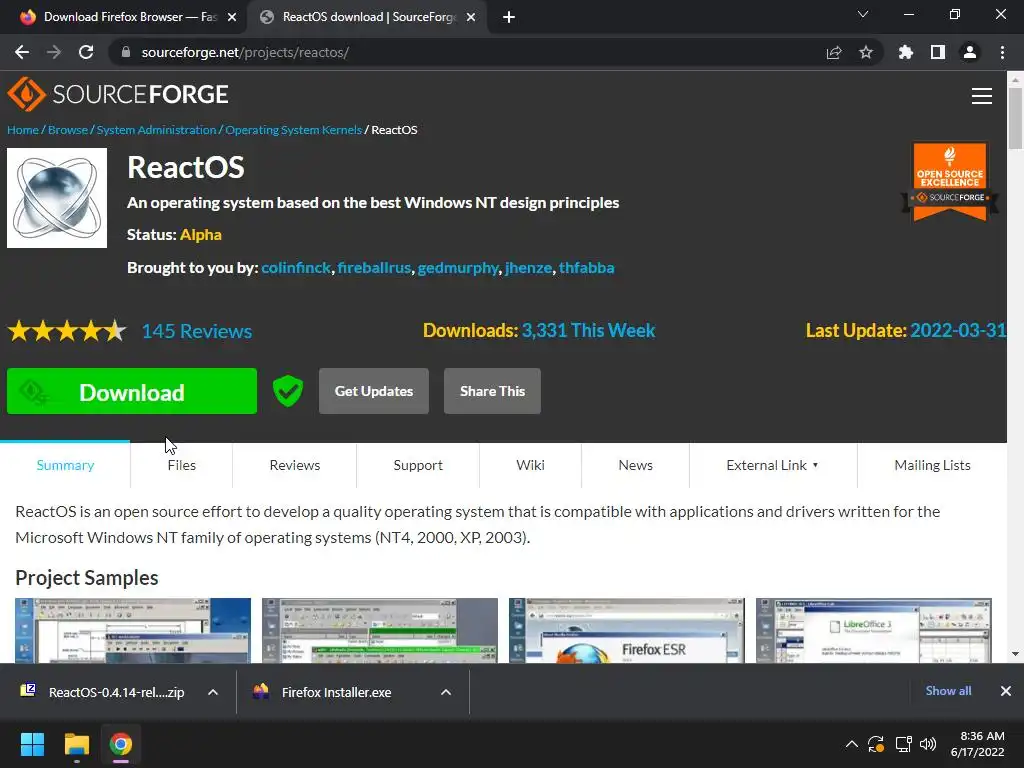Viewport: 1024px width, 768px height.
Task: Expand options for Firefox Installer.exe download
Action: click(446, 692)
